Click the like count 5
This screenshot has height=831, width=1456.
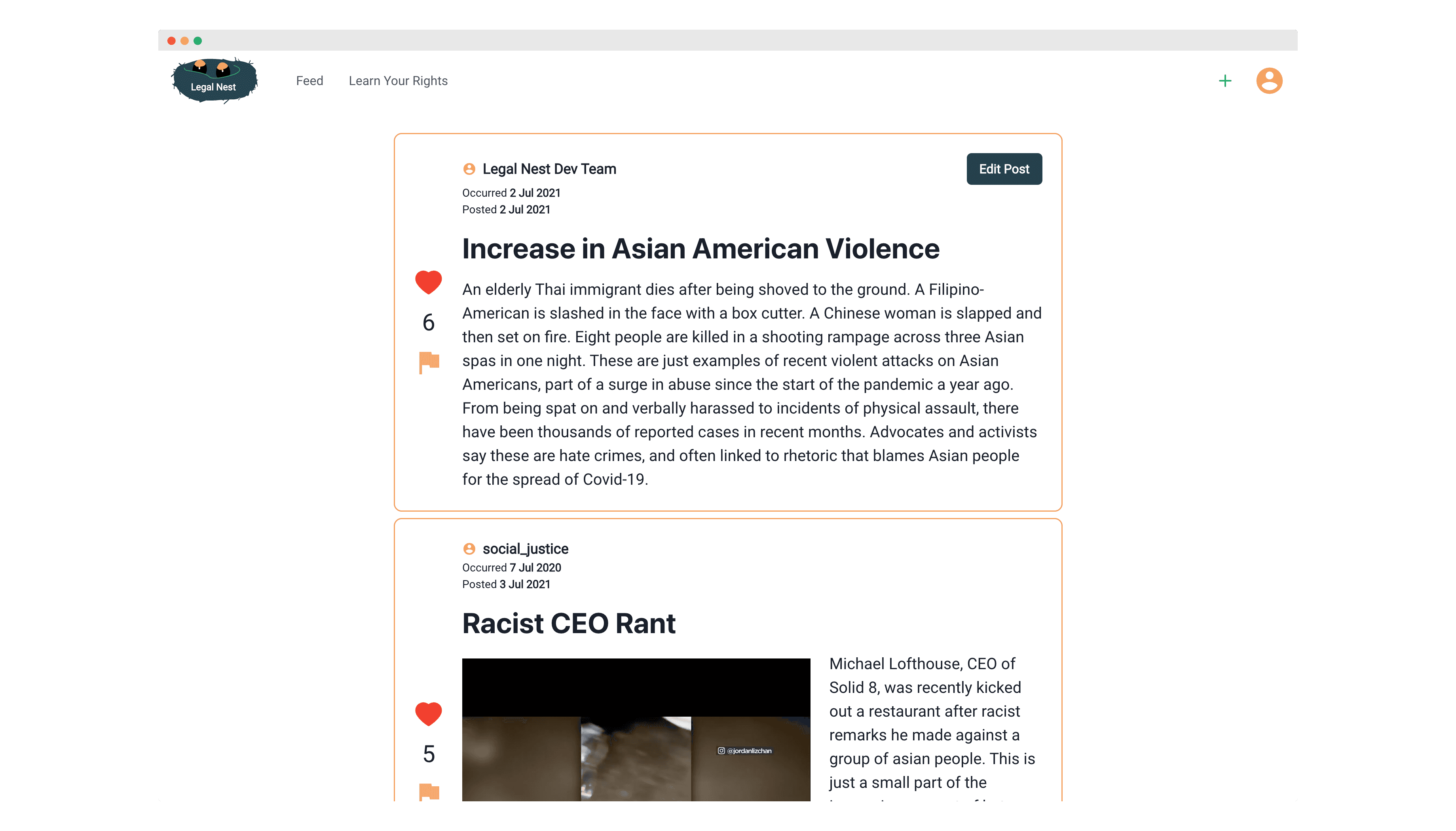click(428, 754)
